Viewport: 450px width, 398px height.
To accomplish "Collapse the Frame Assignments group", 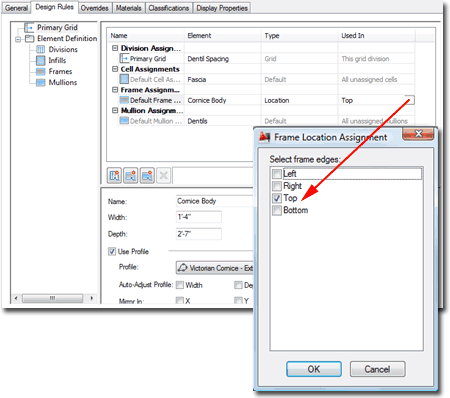I will coord(115,90).
